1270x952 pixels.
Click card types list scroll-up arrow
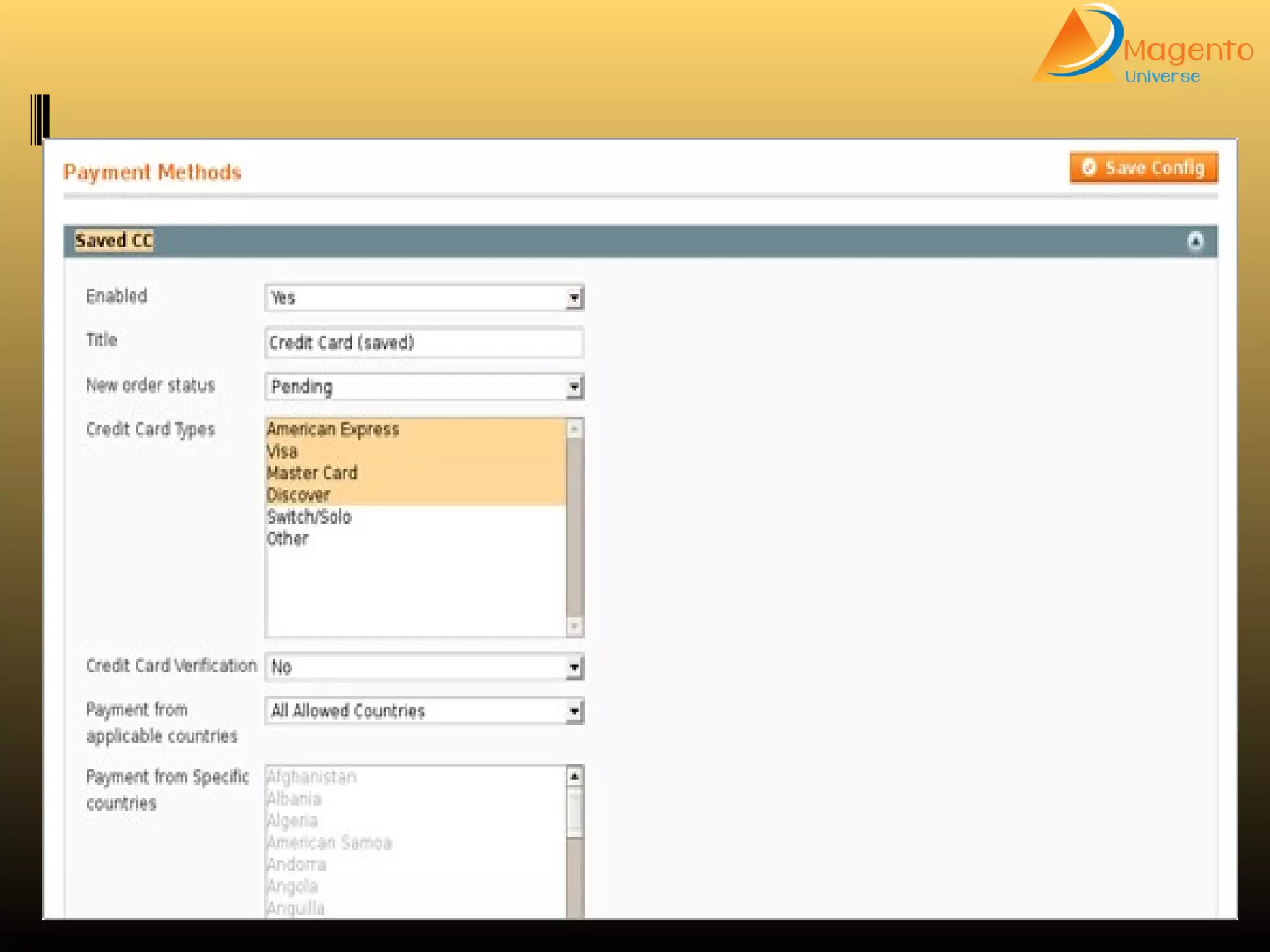click(x=574, y=428)
